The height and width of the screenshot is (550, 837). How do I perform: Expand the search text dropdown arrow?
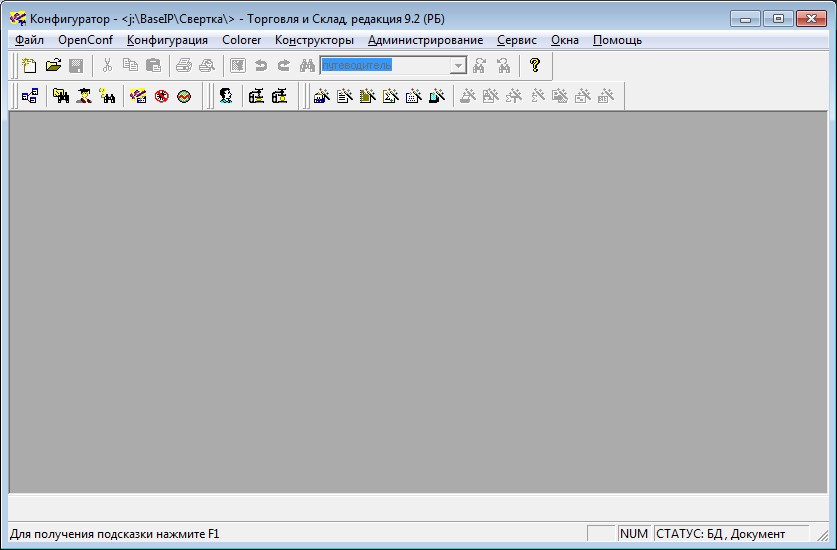click(x=458, y=66)
